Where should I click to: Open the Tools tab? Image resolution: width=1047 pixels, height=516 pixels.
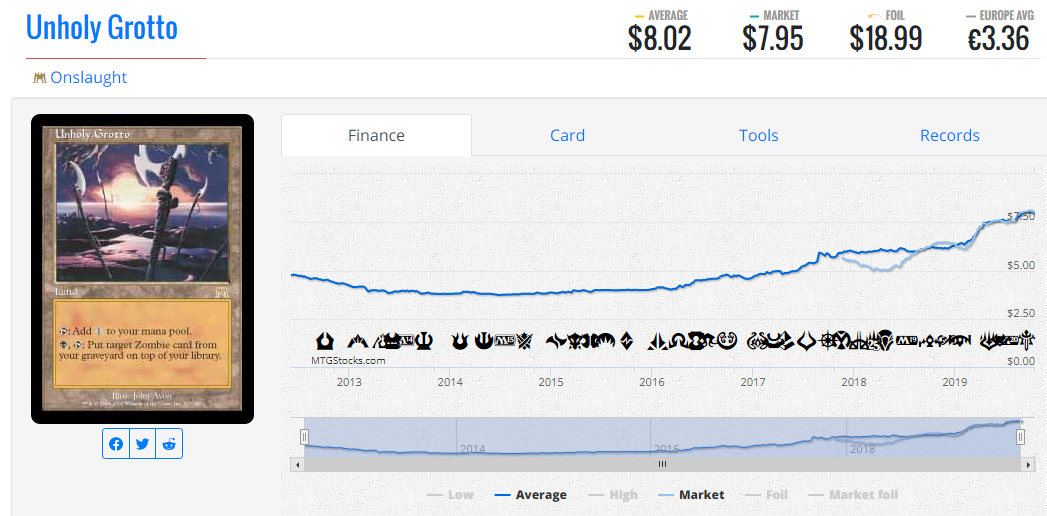pyautogui.click(x=759, y=136)
